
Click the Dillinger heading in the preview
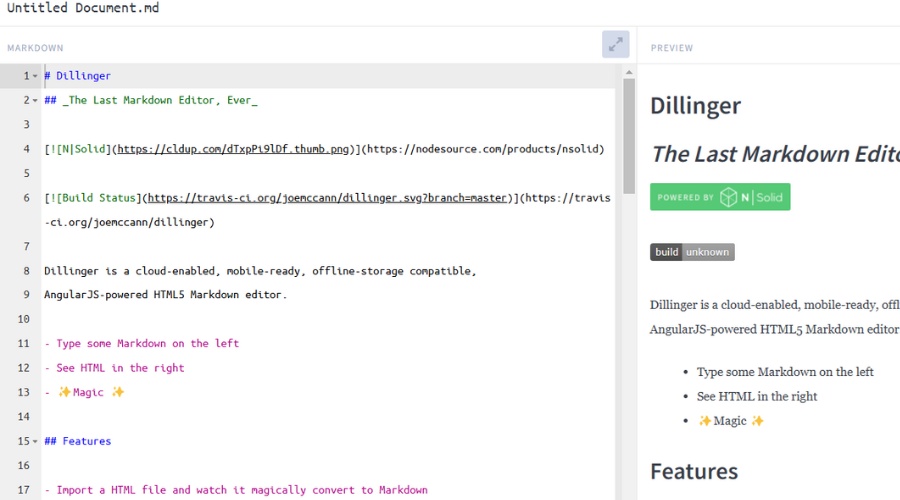point(695,106)
